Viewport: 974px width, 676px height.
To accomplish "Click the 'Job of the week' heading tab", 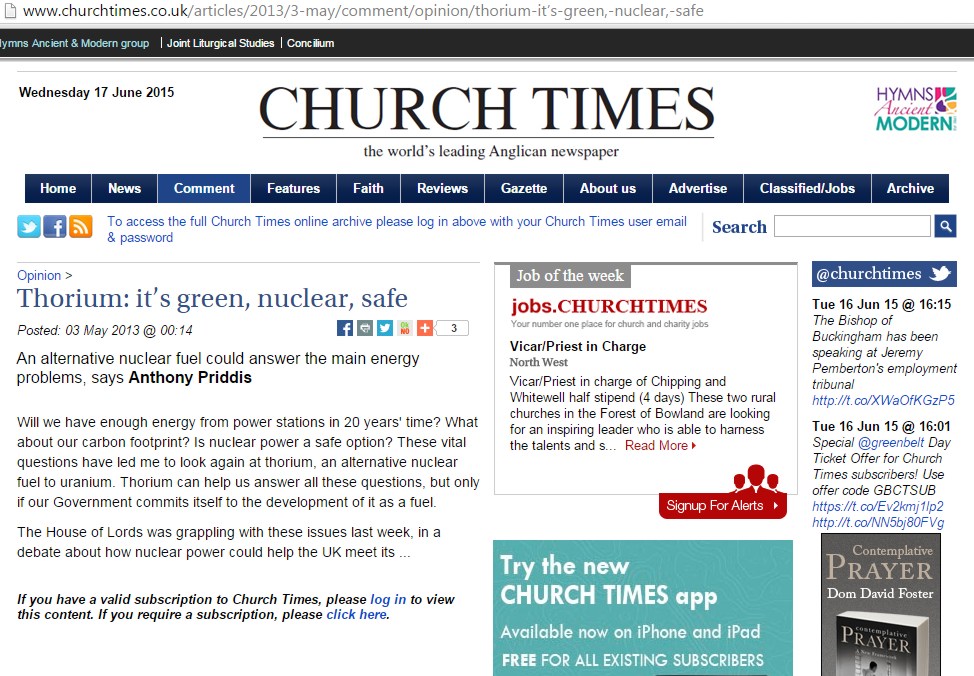I will coord(570,275).
